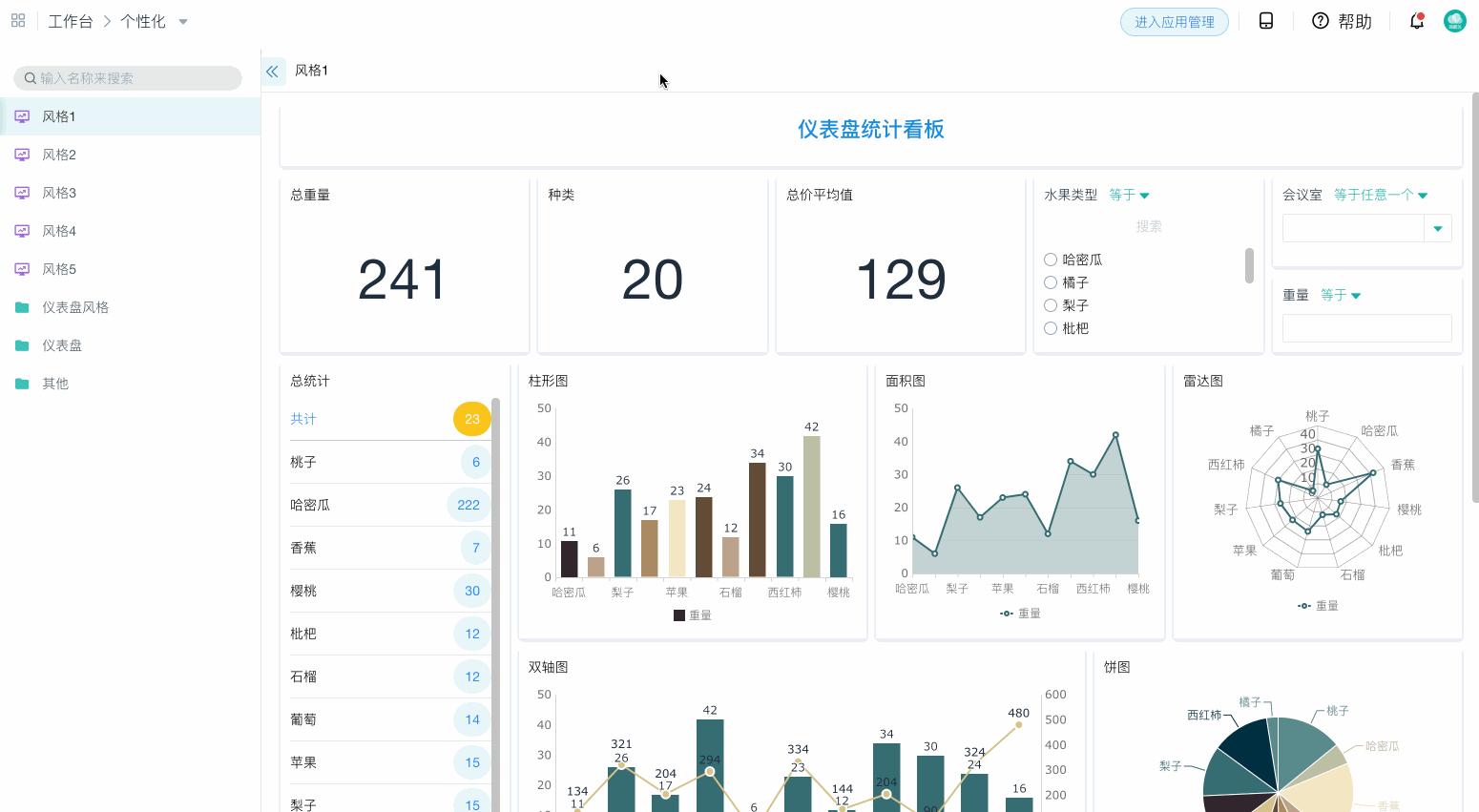Expand the 会议室 selection dropdown

(1437, 228)
